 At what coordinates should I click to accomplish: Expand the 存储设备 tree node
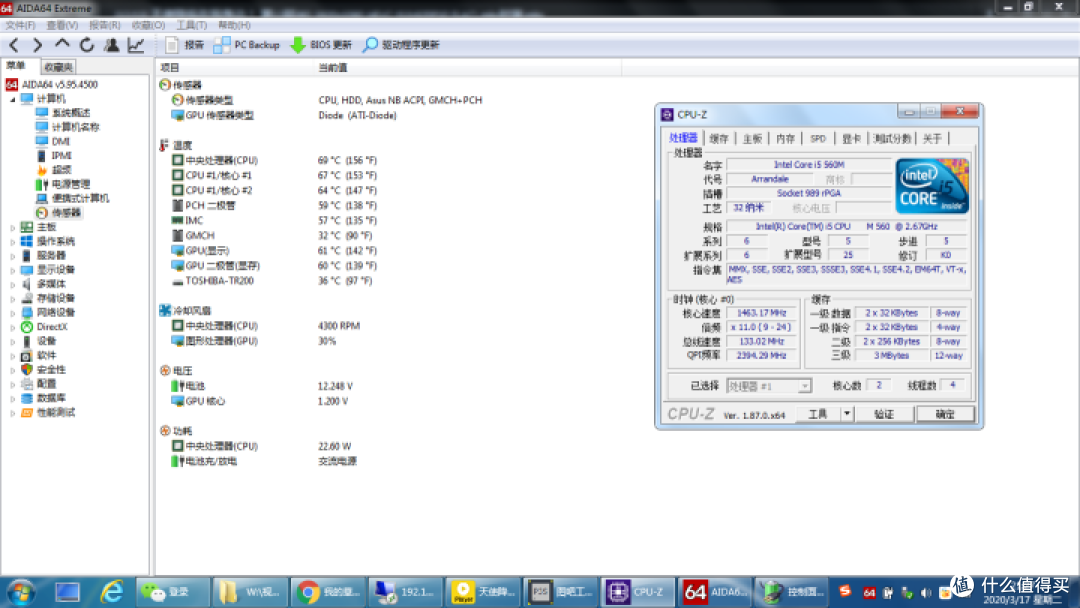coord(12,299)
